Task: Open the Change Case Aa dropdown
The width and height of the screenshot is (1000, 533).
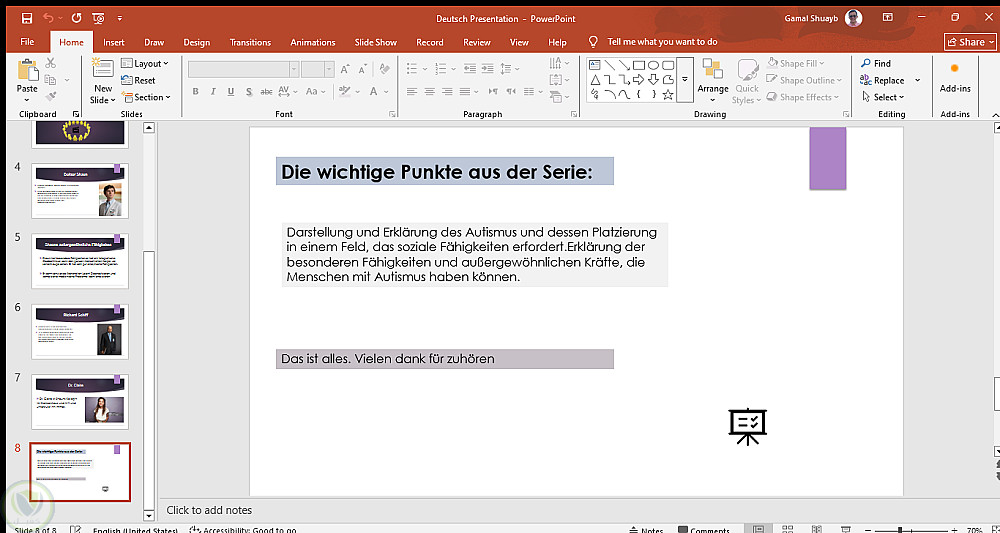Action: click(316, 91)
